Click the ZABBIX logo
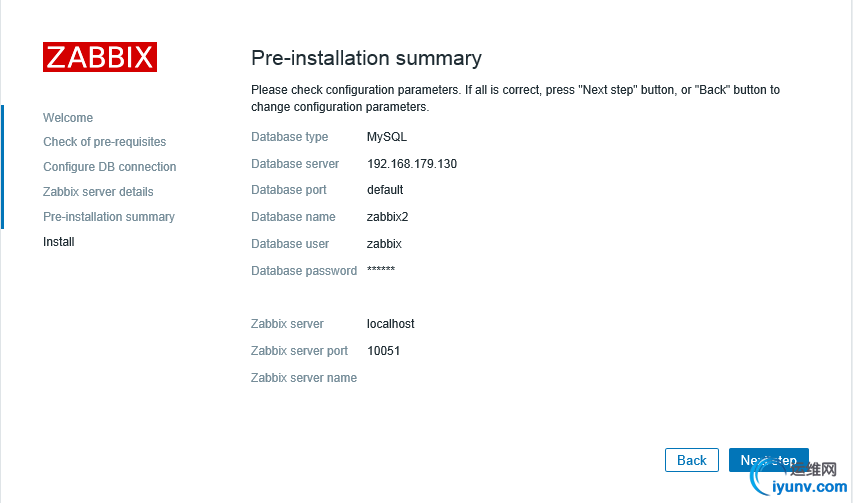Screen dimensions: 853x503 pos(100,57)
